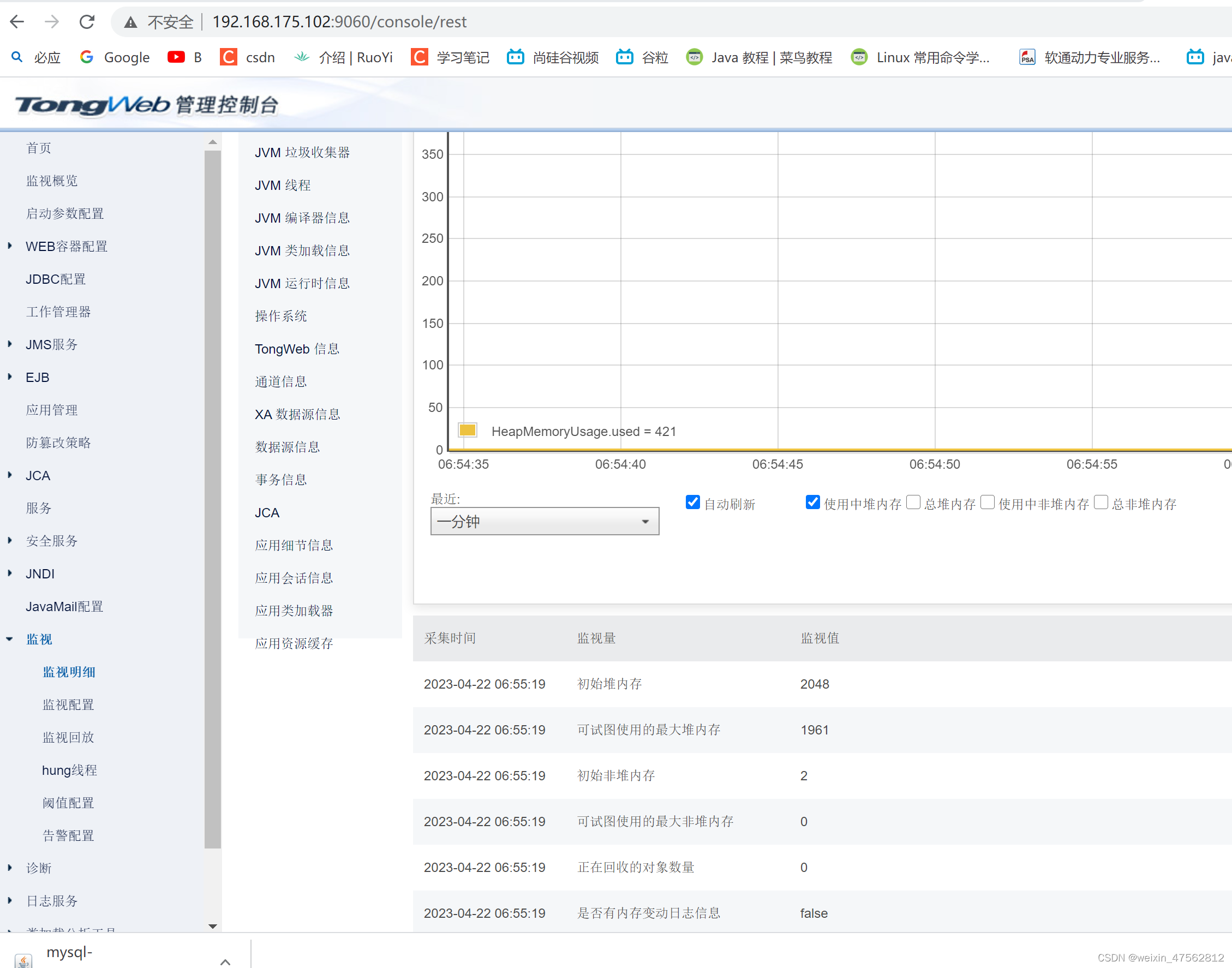Reload the page with refresh icon
1232x968 pixels.
pos(87,21)
